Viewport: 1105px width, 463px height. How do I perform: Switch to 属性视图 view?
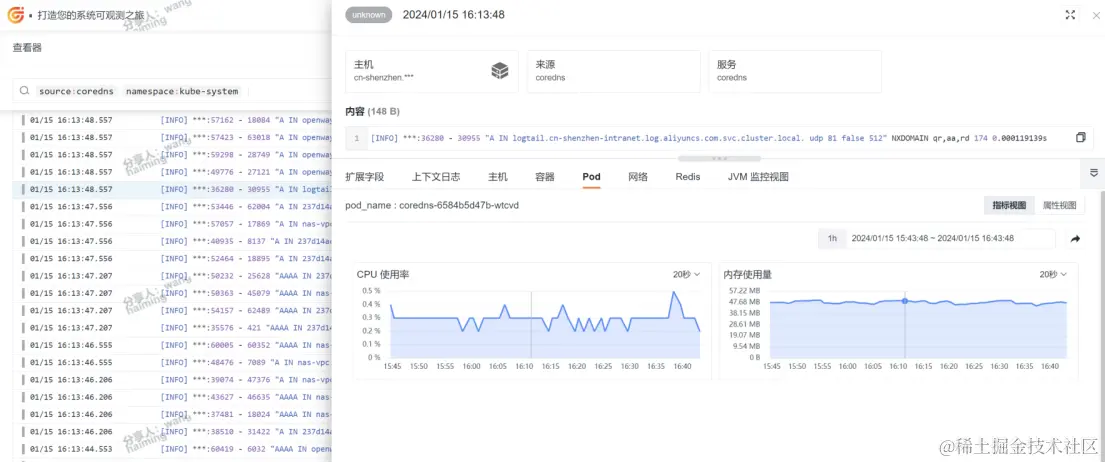tap(1059, 206)
